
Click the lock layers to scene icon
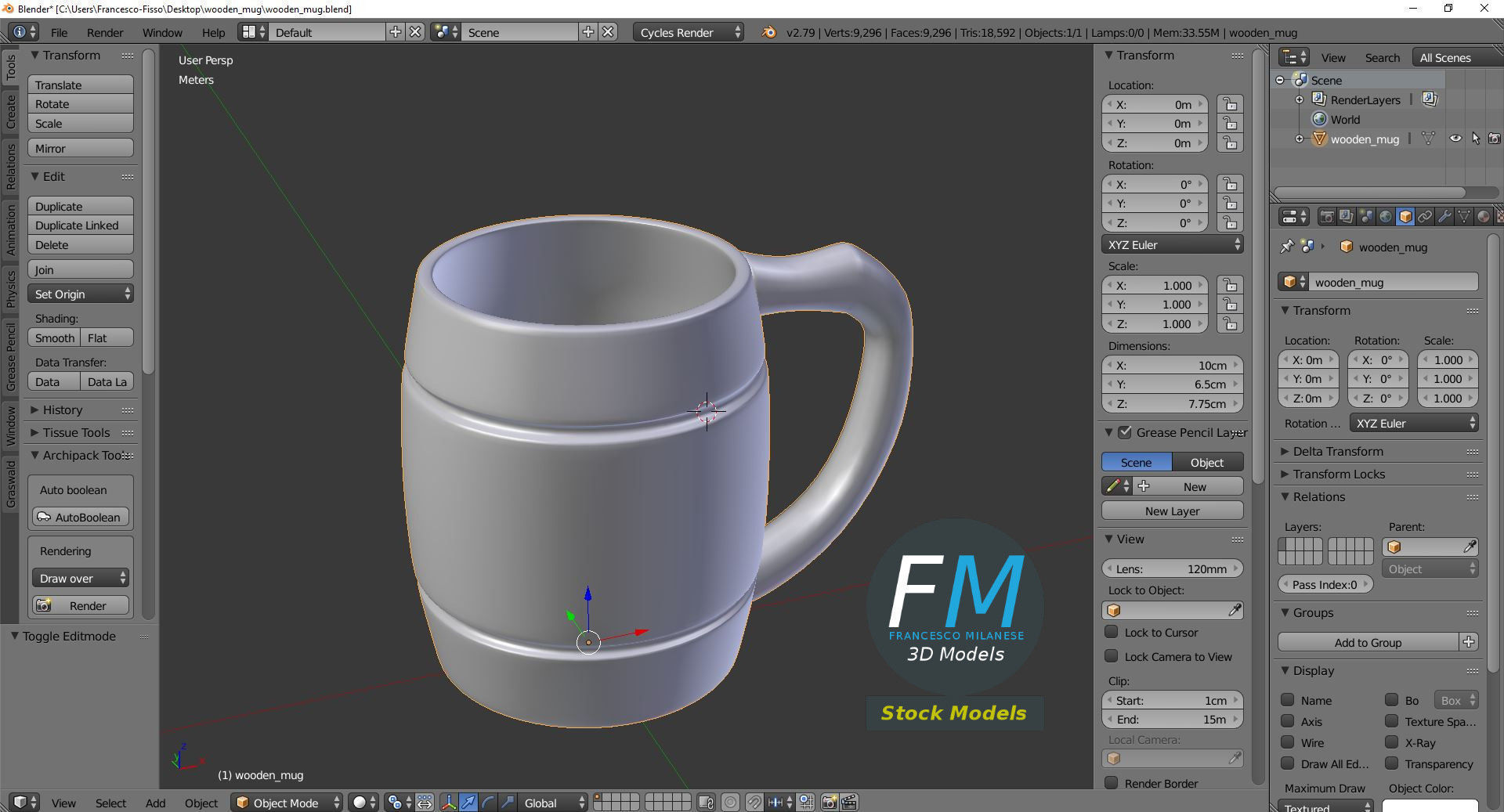pyautogui.click(x=706, y=803)
